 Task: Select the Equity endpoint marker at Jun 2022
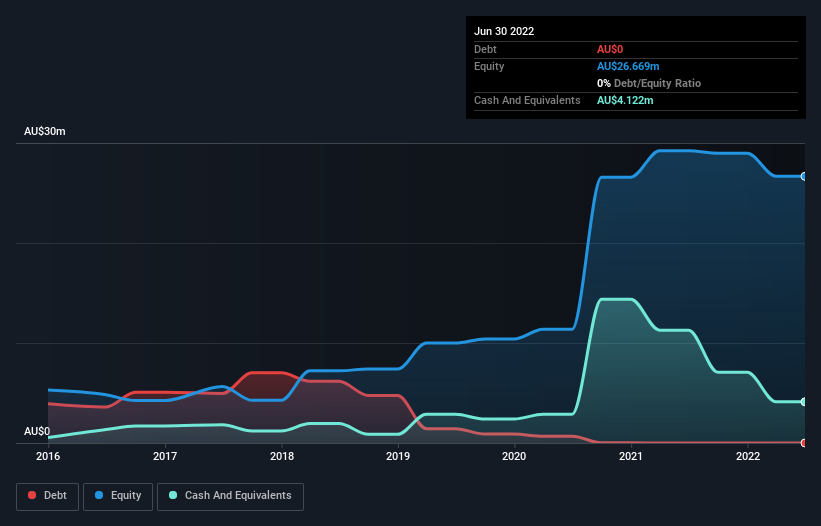click(804, 176)
